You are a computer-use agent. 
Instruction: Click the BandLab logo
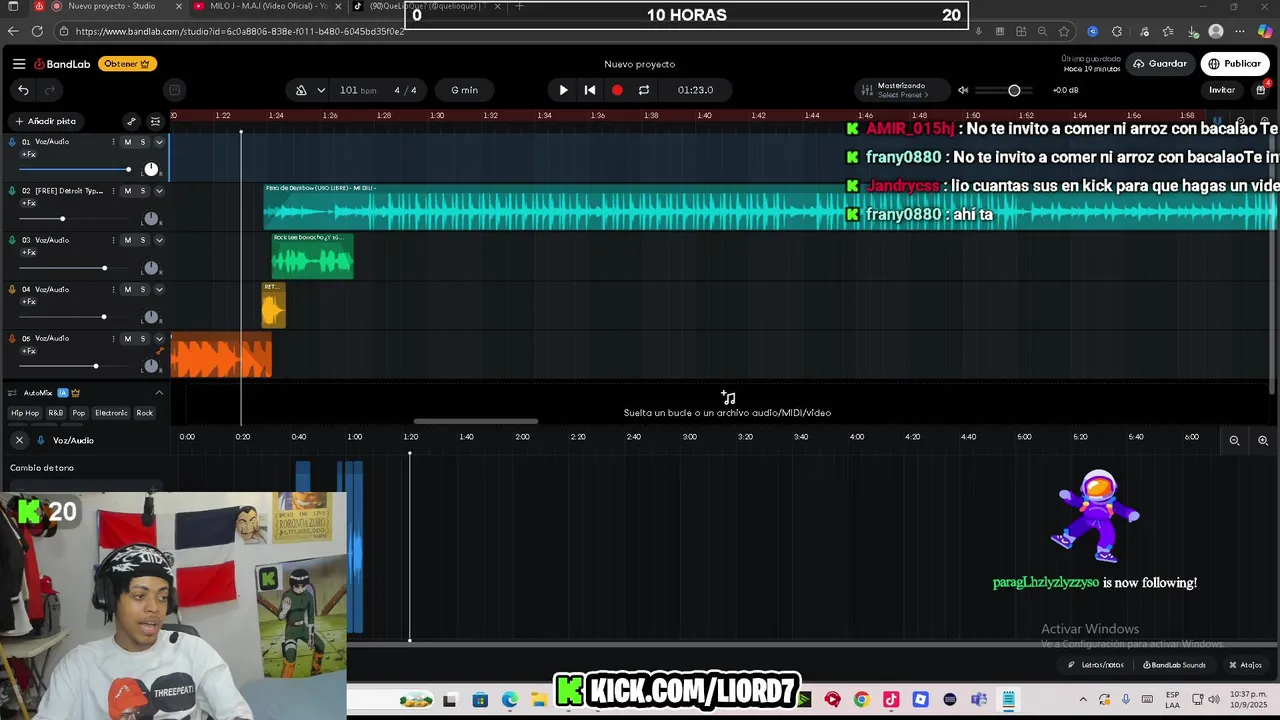(62, 64)
